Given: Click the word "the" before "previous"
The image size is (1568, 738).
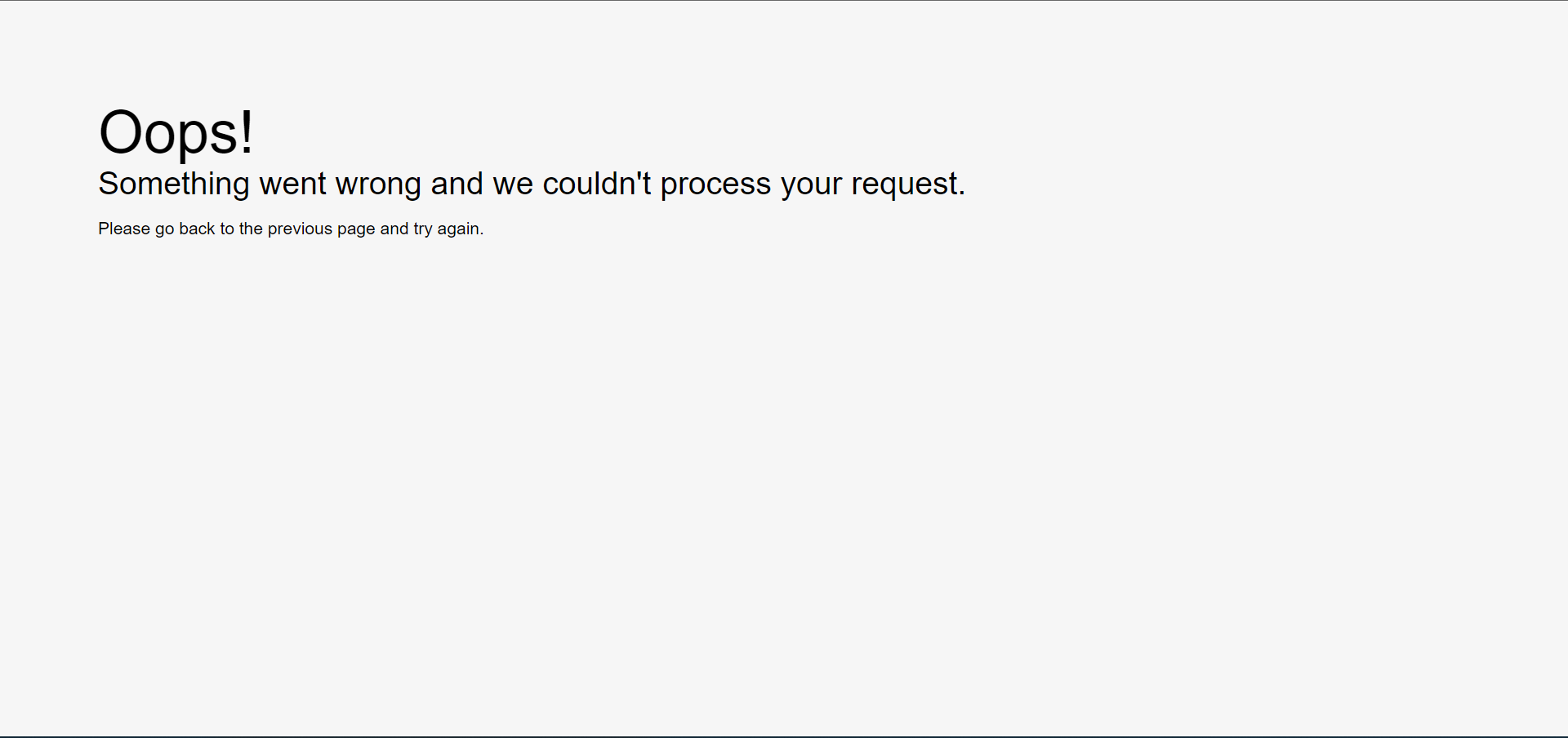Looking at the screenshot, I should [x=251, y=229].
